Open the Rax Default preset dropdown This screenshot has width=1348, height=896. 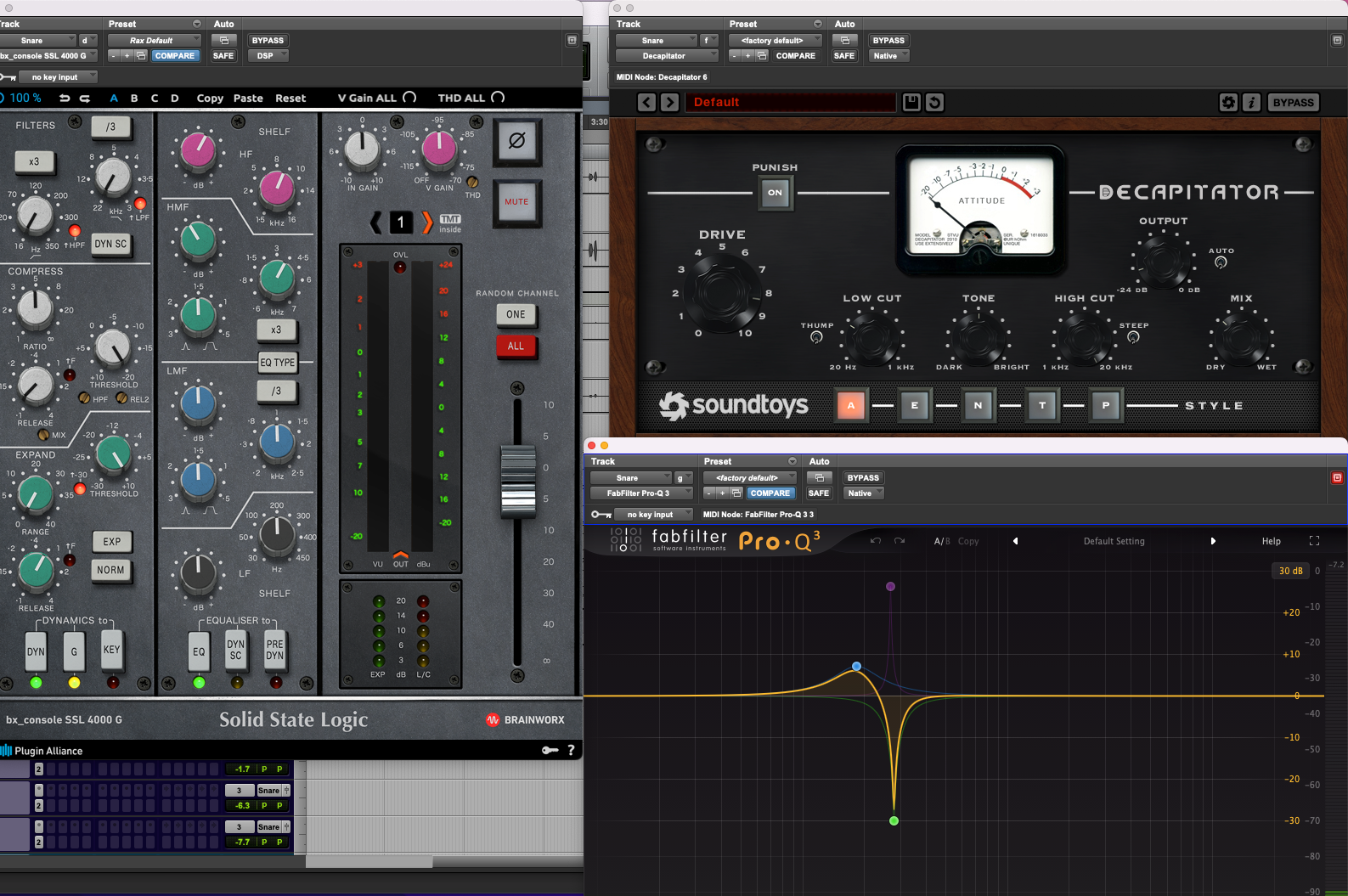[155, 41]
